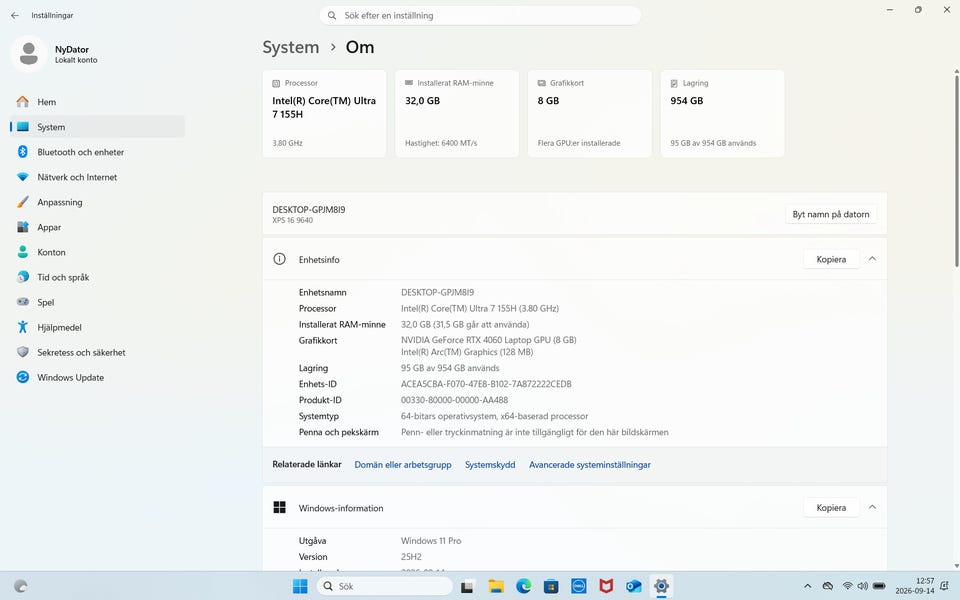Show hidden tray icons chevron

[x=808, y=586]
